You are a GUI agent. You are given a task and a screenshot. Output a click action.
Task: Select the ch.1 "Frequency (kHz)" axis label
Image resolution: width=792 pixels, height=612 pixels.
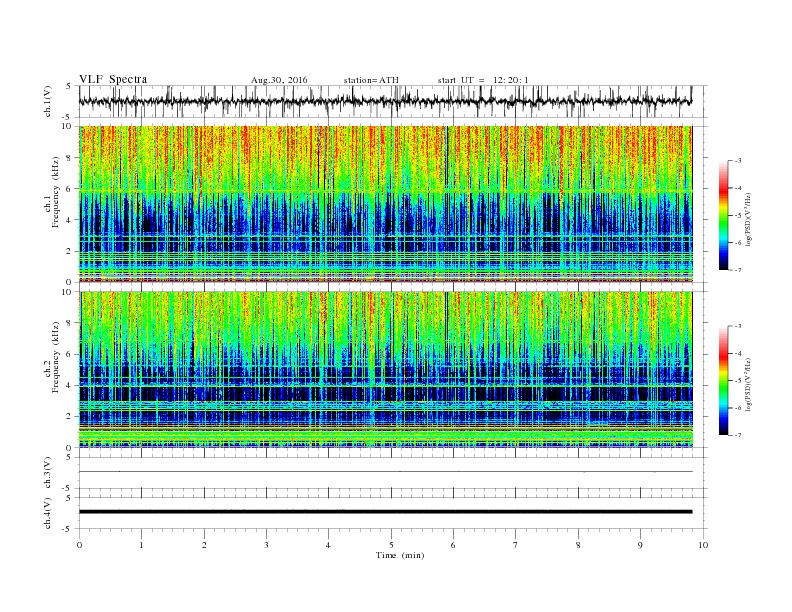pyautogui.click(x=55, y=192)
